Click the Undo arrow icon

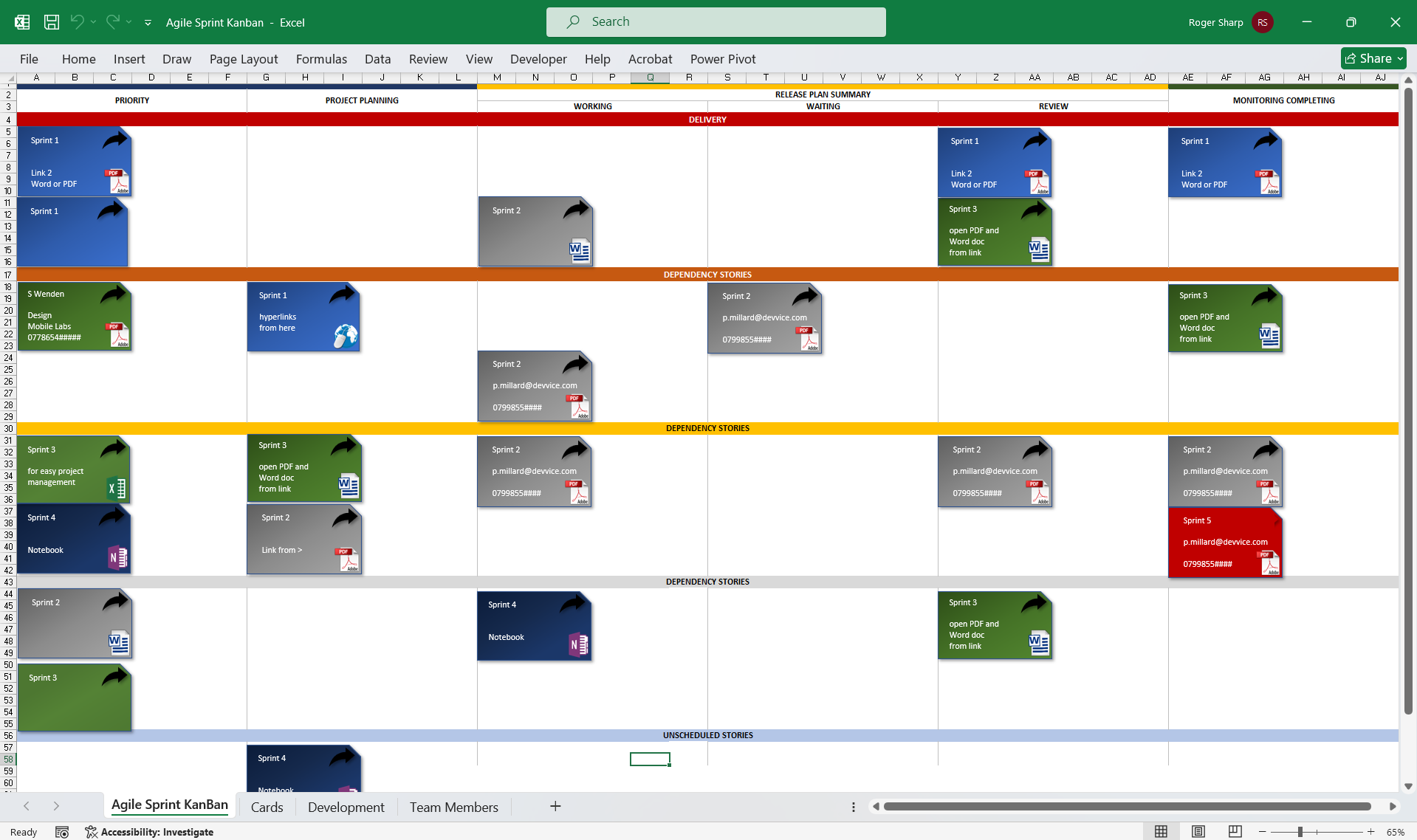click(x=77, y=22)
